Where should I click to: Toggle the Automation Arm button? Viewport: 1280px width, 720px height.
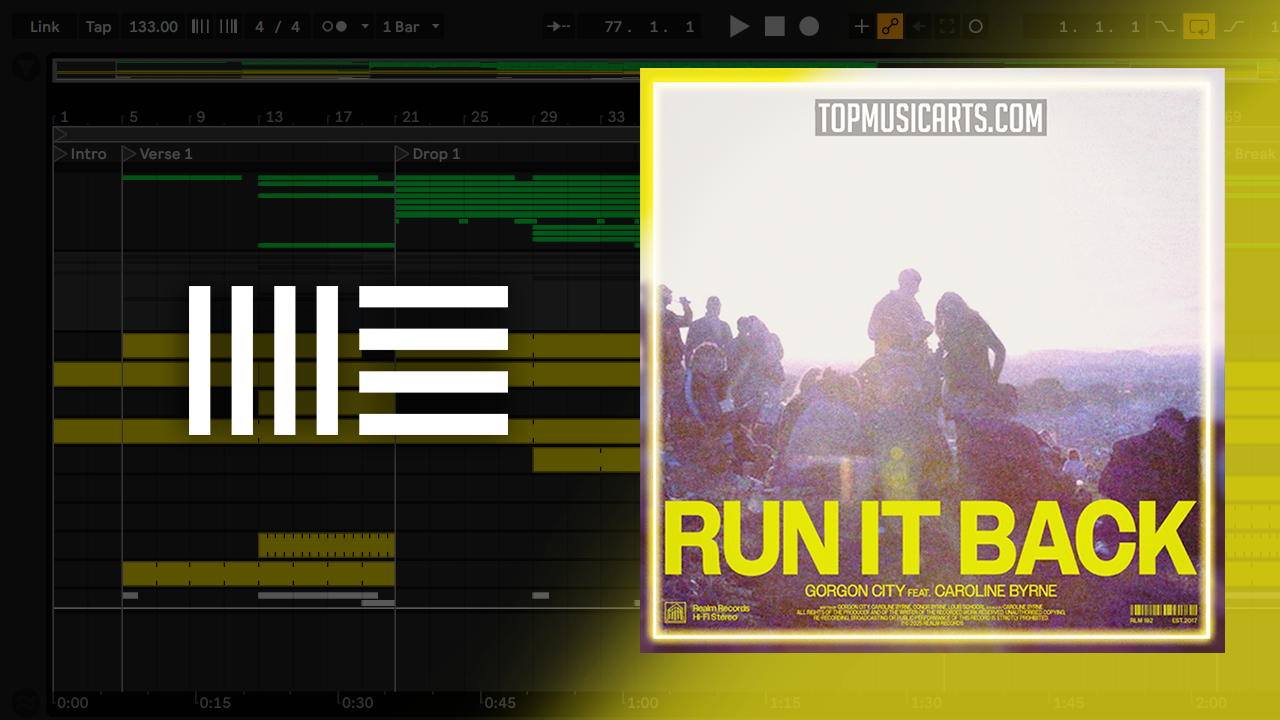(x=890, y=27)
